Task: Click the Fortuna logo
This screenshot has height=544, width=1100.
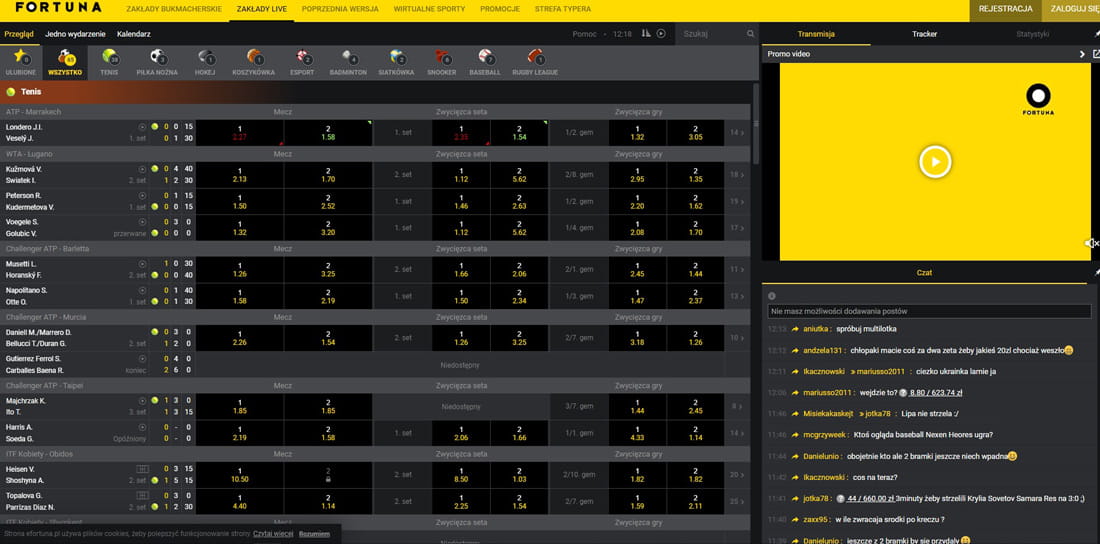Action: coord(58,8)
